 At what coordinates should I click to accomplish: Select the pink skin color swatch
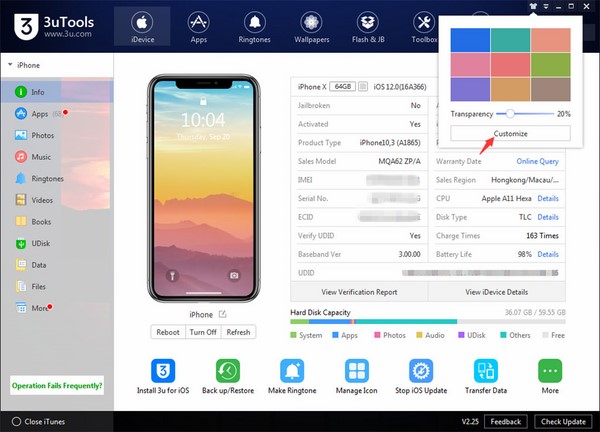tap(470, 65)
